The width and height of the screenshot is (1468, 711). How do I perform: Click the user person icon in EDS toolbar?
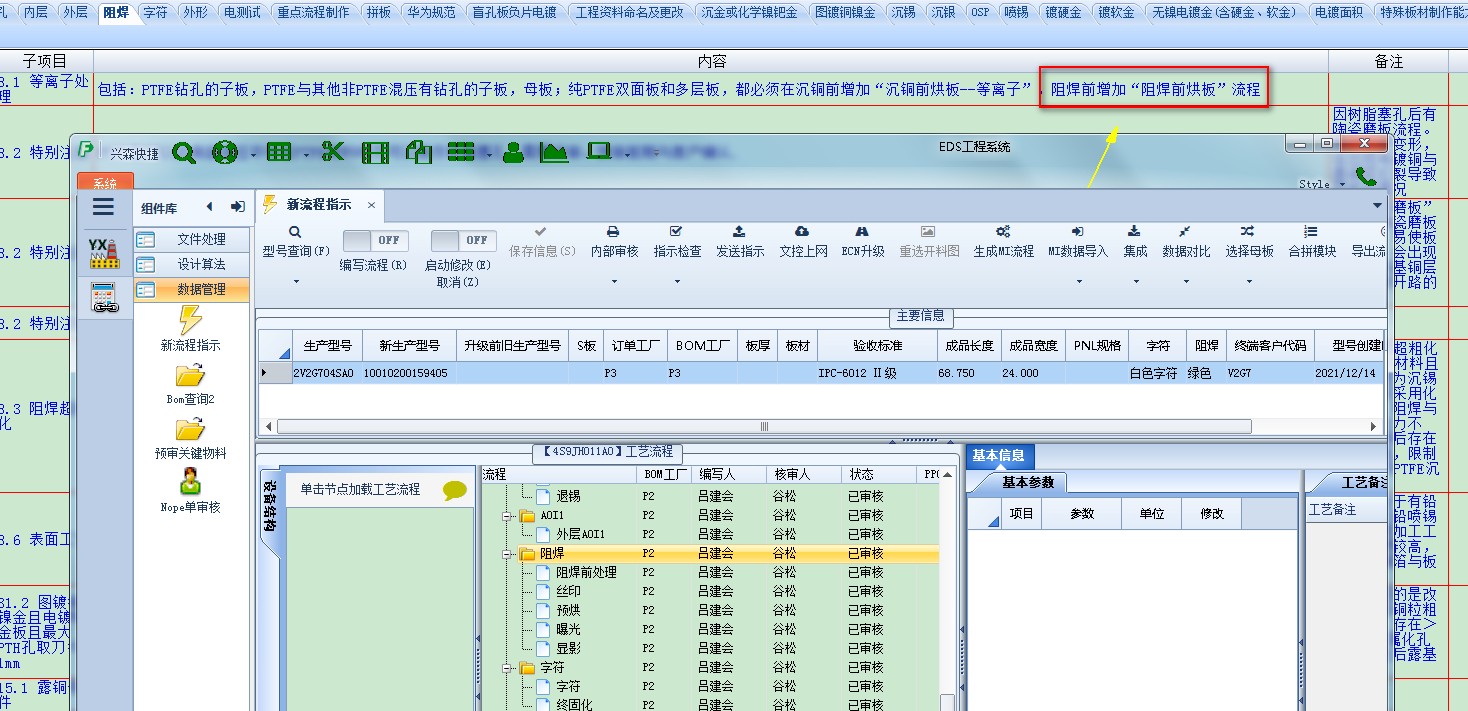[x=513, y=152]
